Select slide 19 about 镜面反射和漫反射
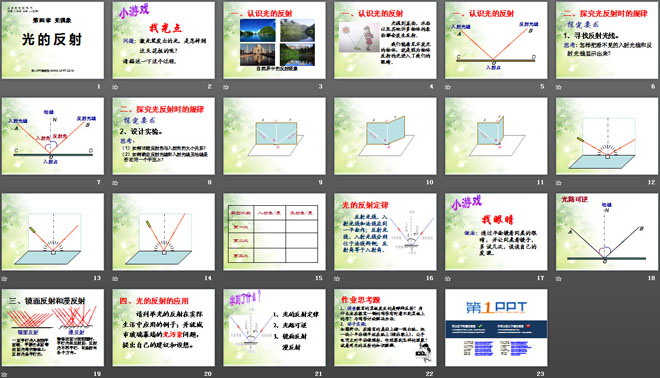 tap(53, 327)
